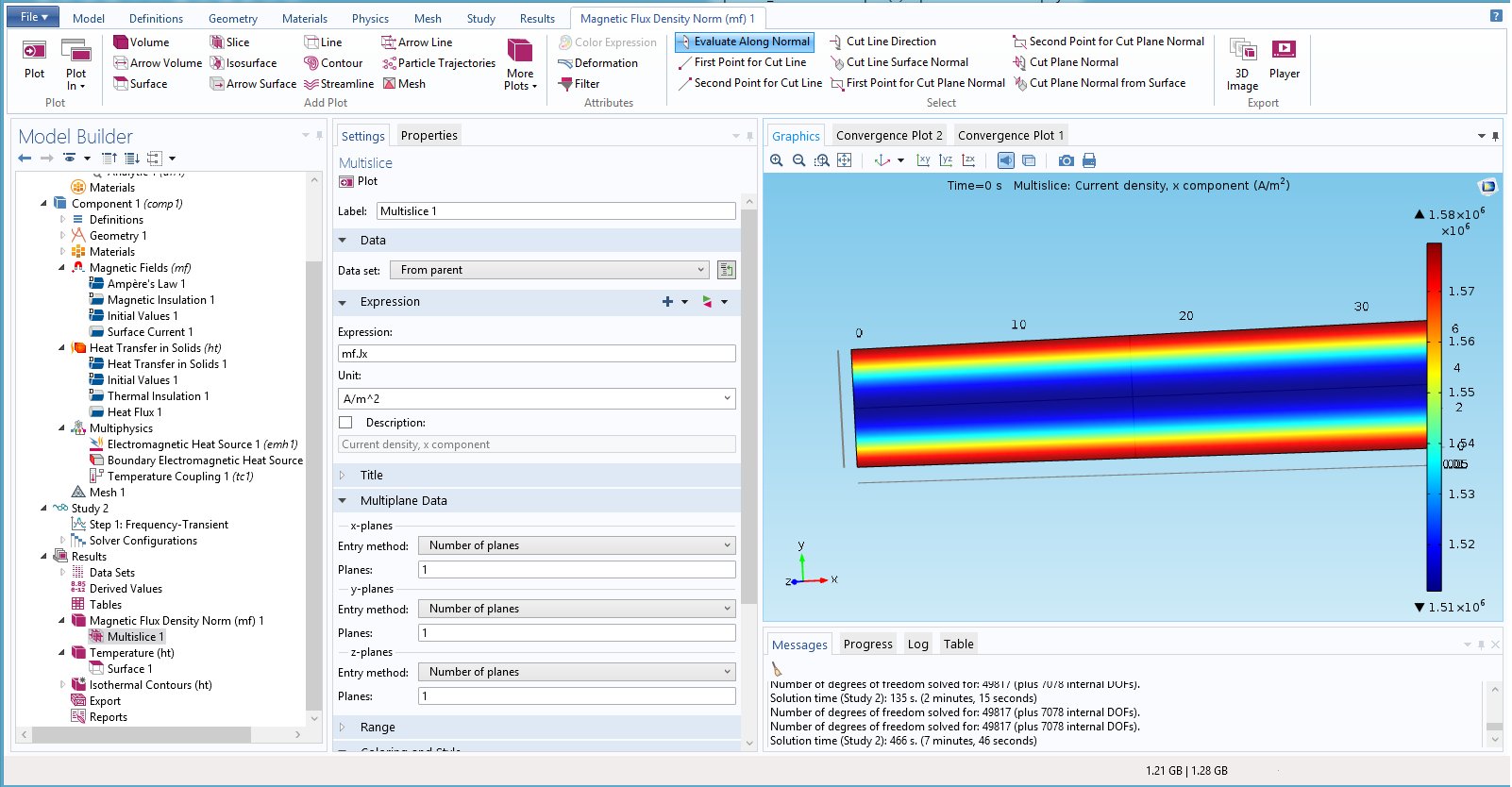
Task: Open the Results ribbon tab
Action: click(537, 19)
